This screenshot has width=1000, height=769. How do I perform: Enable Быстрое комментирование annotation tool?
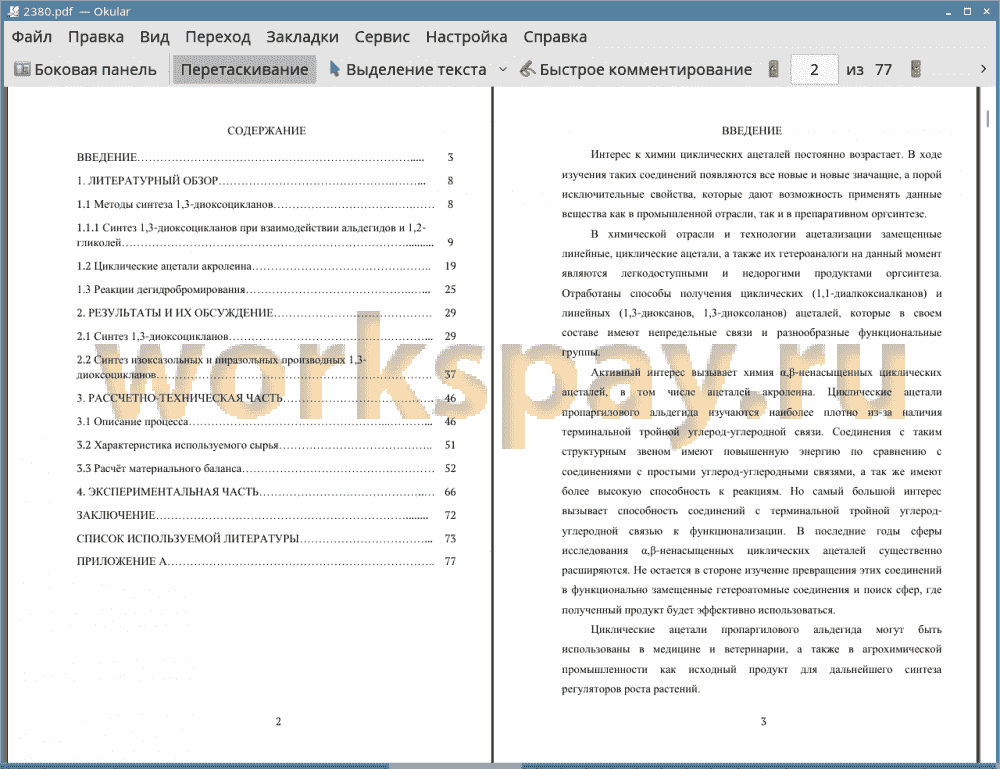click(x=636, y=70)
